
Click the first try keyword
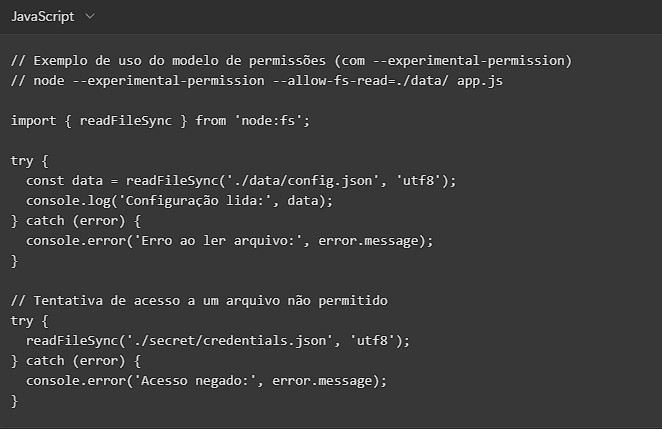22,160
